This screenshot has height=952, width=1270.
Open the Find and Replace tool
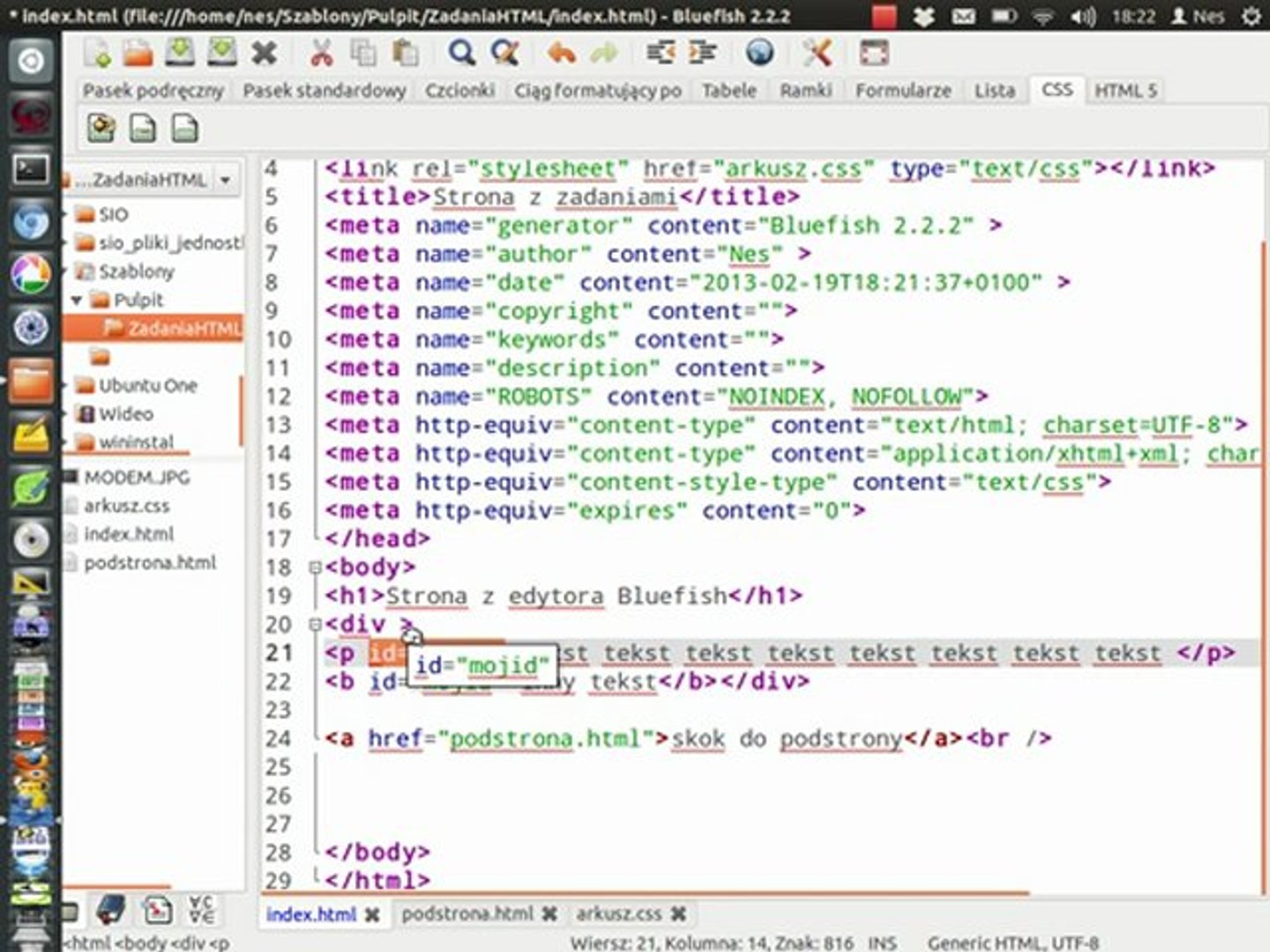[x=504, y=54]
